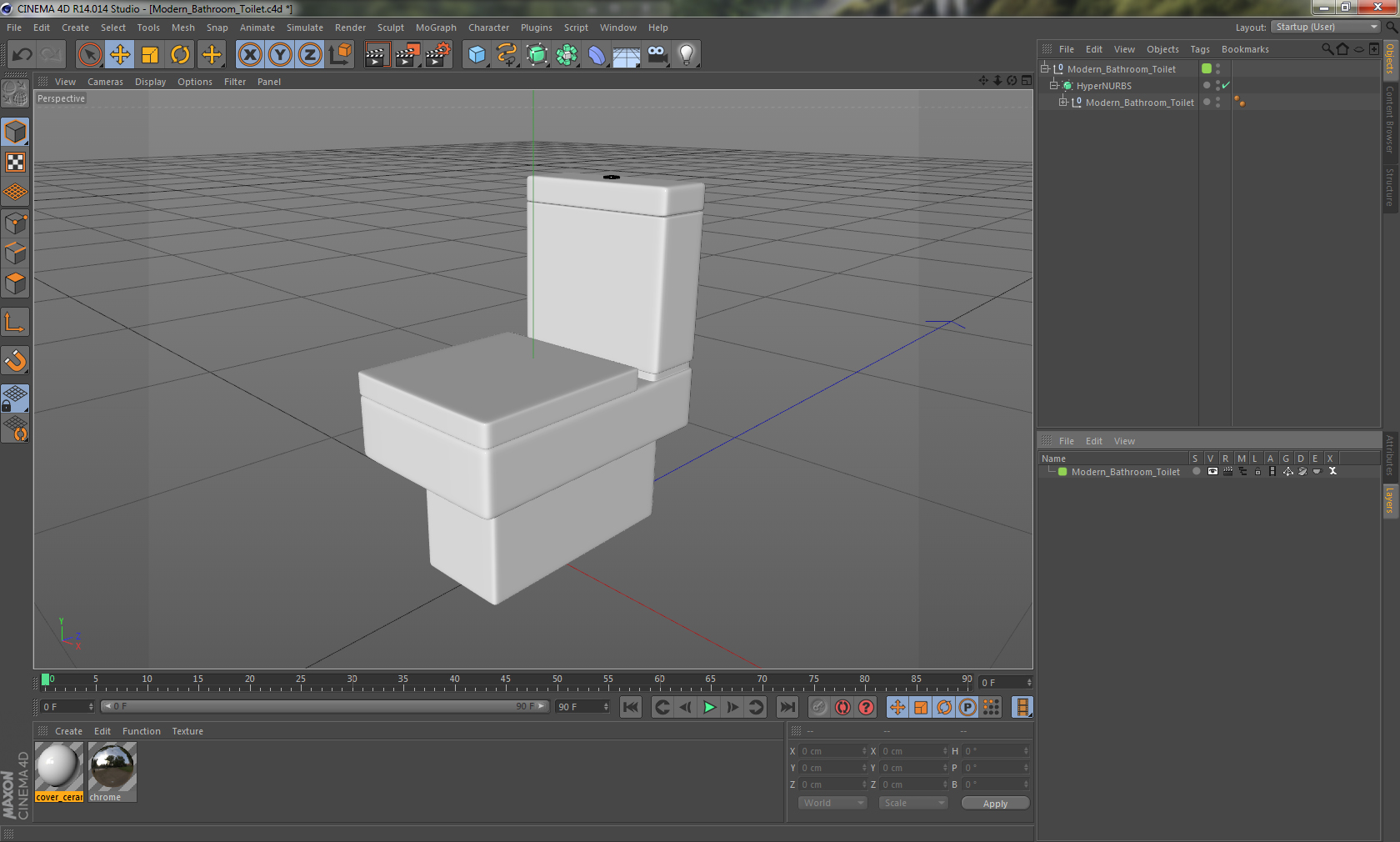The image size is (1400, 842).
Task: Go to end of animation
Action: coord(787,707)
